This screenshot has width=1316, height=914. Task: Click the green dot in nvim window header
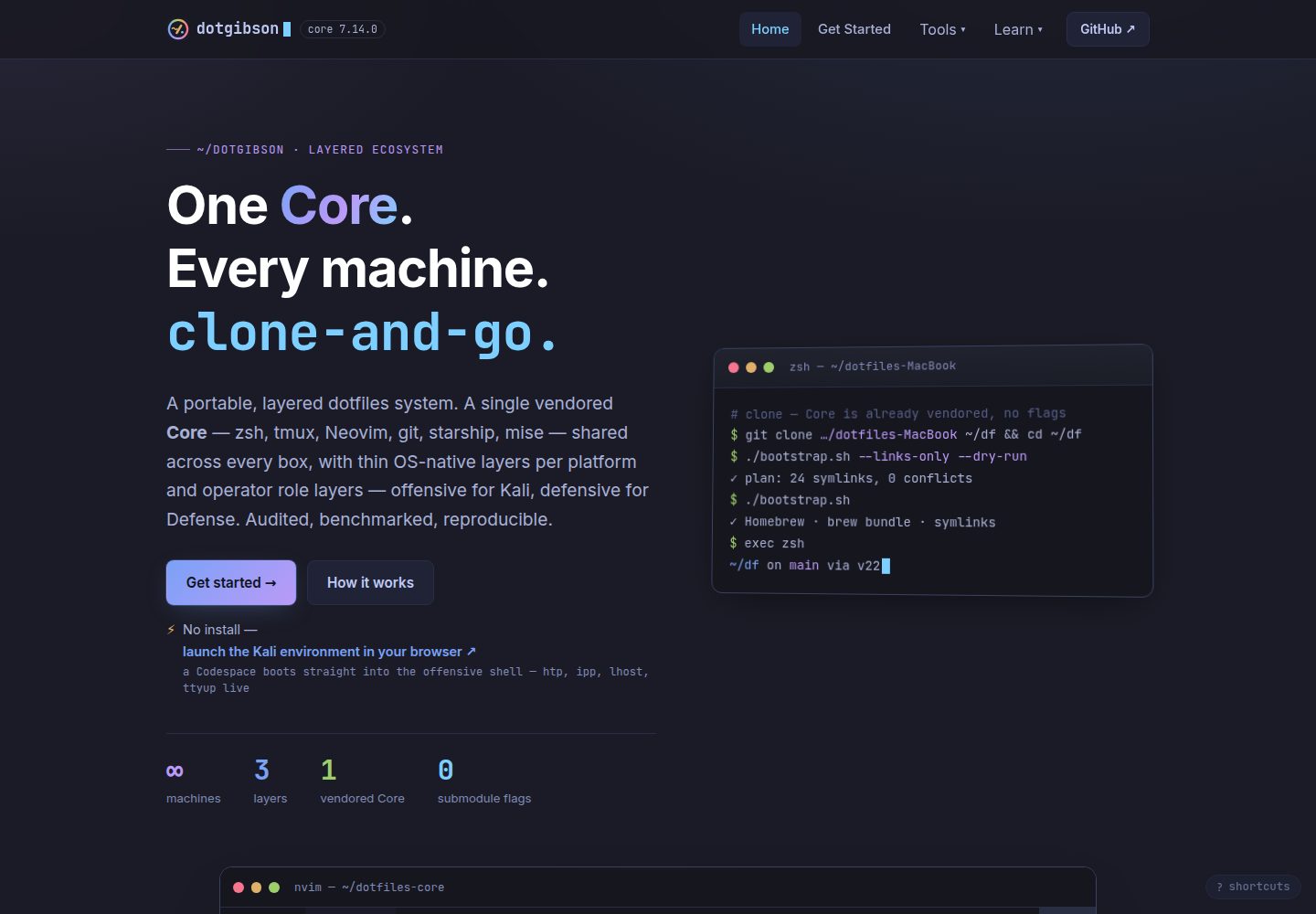(x=274, y=887)
